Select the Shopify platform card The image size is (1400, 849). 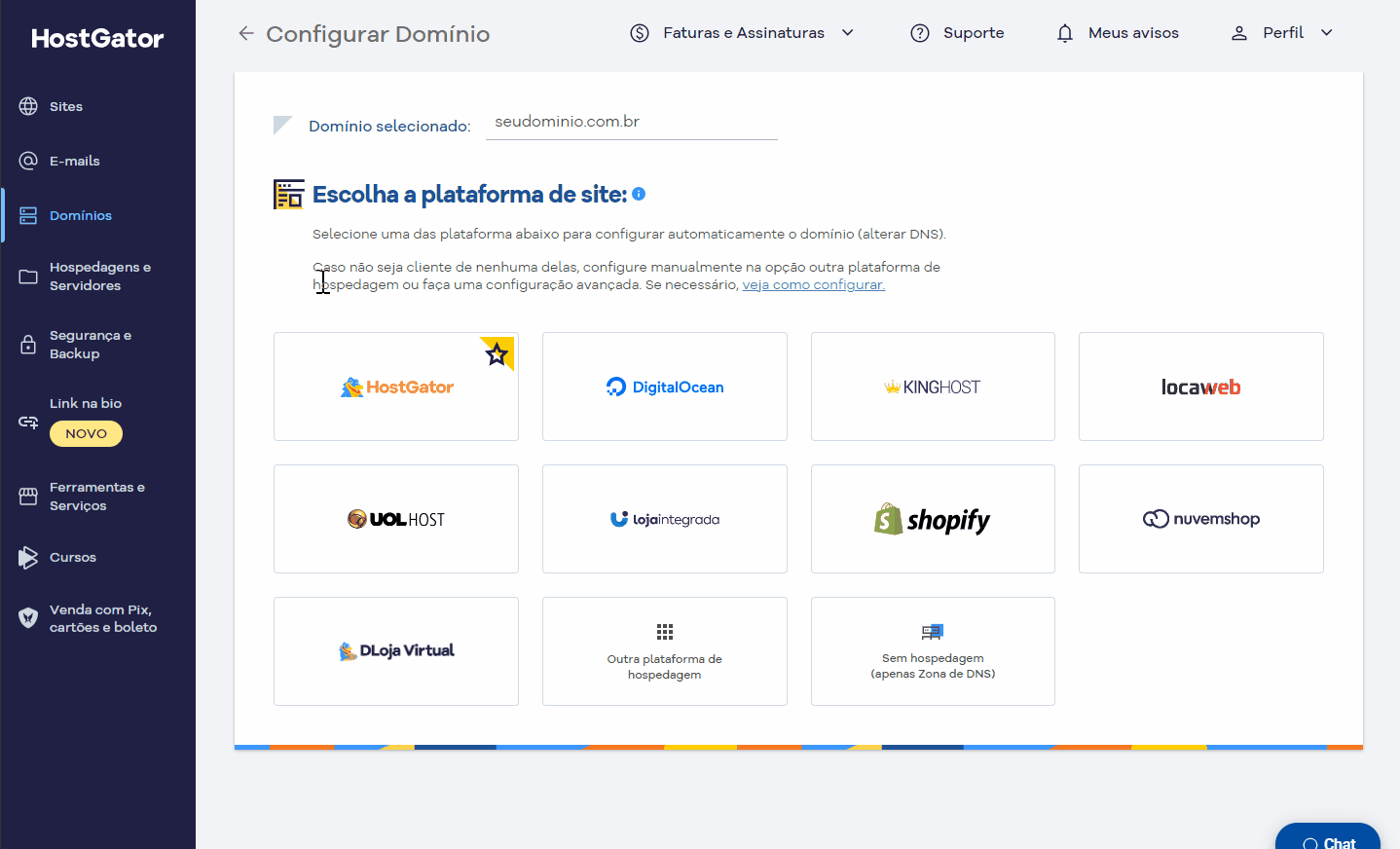coord(933,519)
